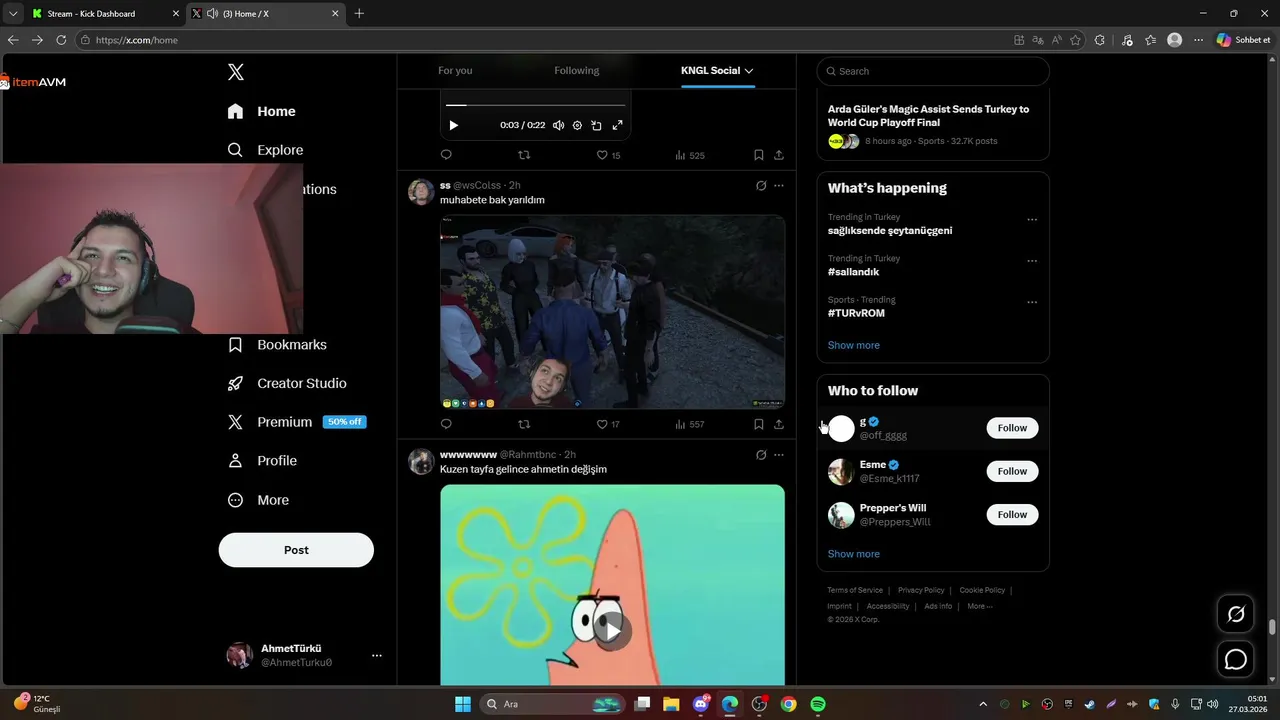This screenshot has width=1280, height=720.
Task: Seek on the video progress bar
Action: click(535, 105)
